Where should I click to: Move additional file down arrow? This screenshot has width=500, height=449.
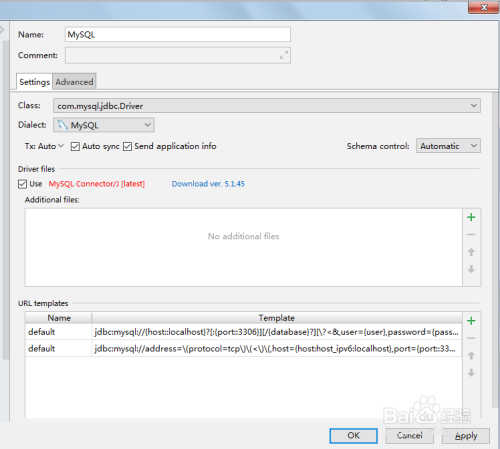pos(471,269)
